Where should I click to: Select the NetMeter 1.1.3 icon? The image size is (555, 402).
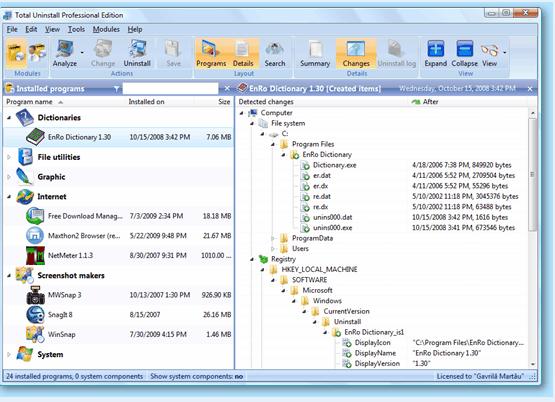pyautogui.click(x=35, y=255)
